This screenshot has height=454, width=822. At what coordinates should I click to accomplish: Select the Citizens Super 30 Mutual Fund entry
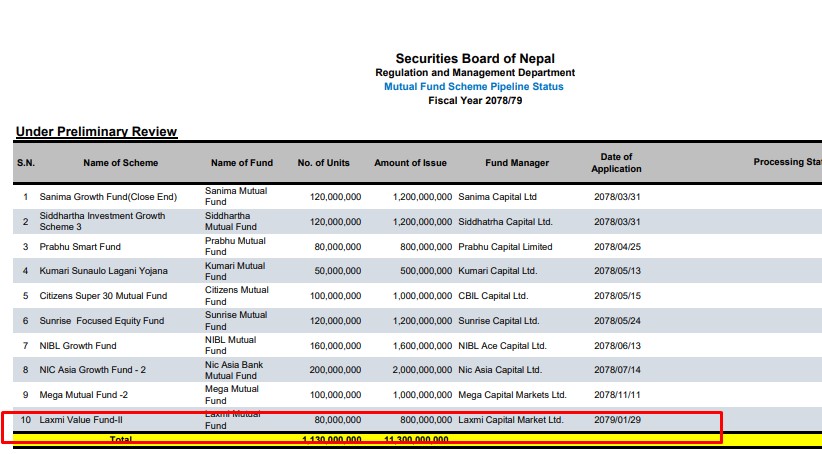(103, 296)
